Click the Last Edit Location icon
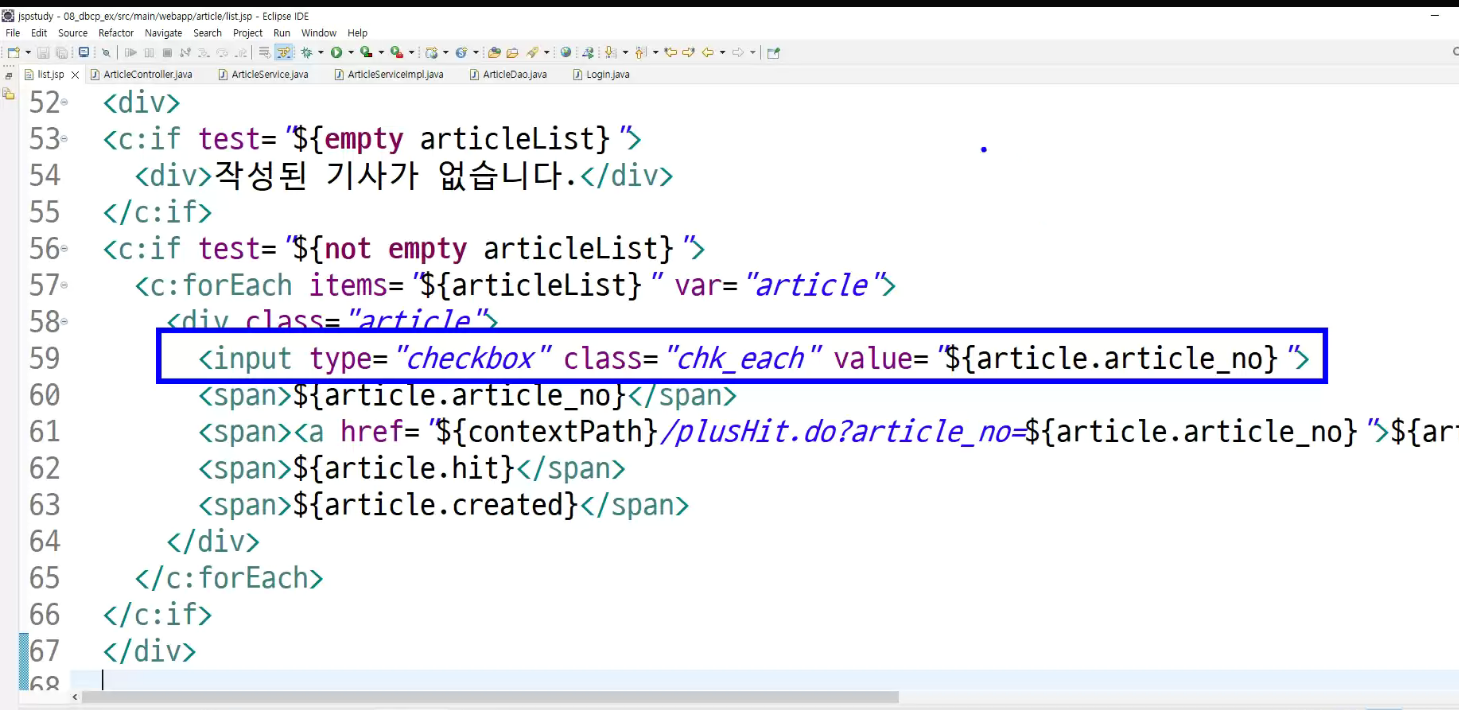The width and height of the screenshot is (1459, 710). click(x=671, y=52)
